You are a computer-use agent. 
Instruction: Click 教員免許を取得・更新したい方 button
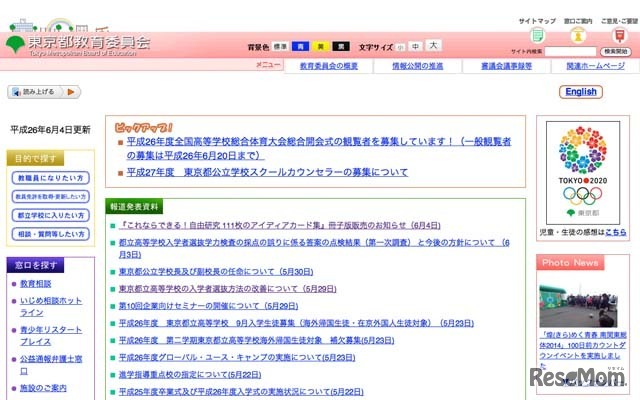[51, 196]
